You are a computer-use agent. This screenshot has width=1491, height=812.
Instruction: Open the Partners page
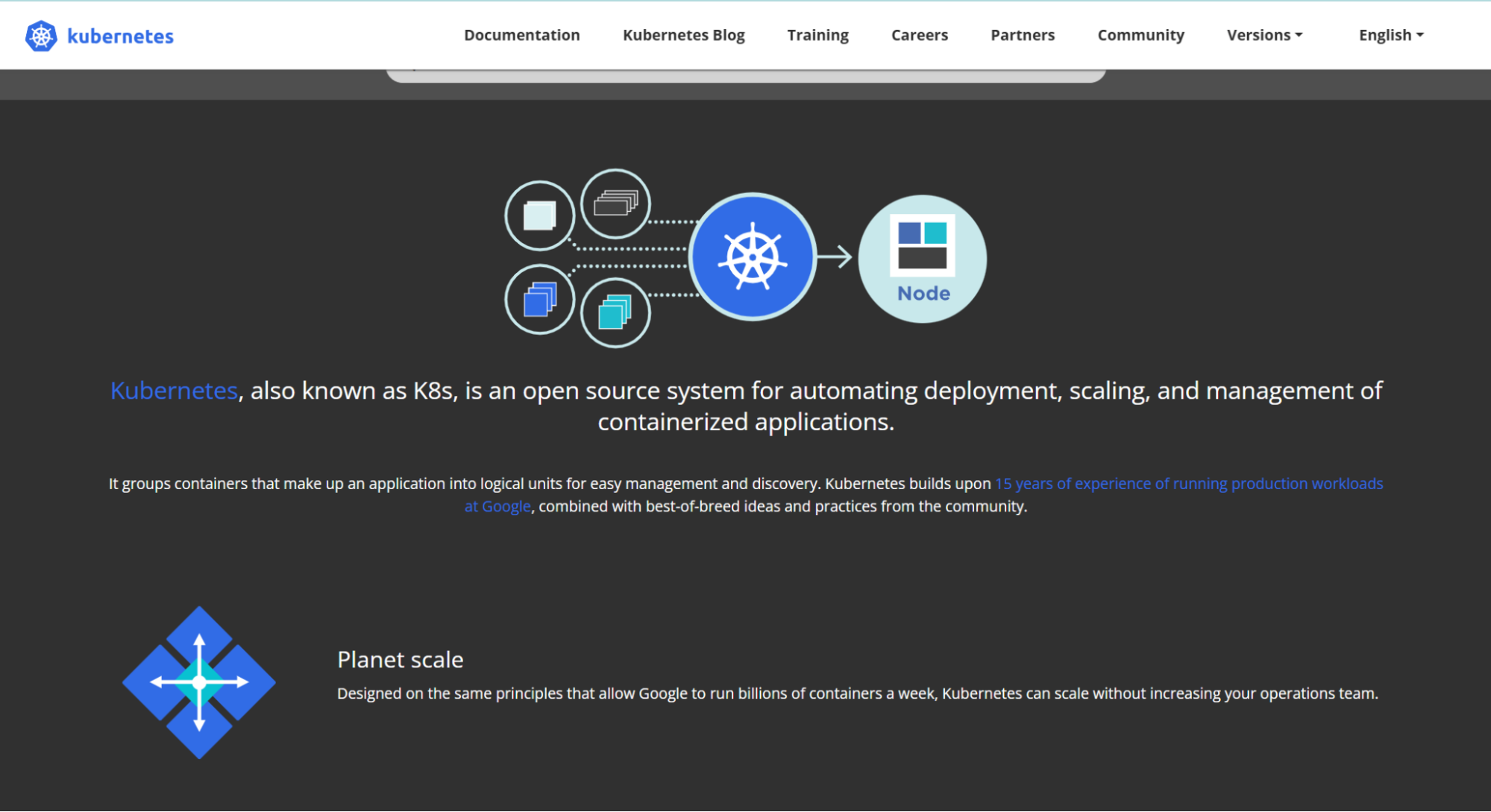click(1022, 35)
